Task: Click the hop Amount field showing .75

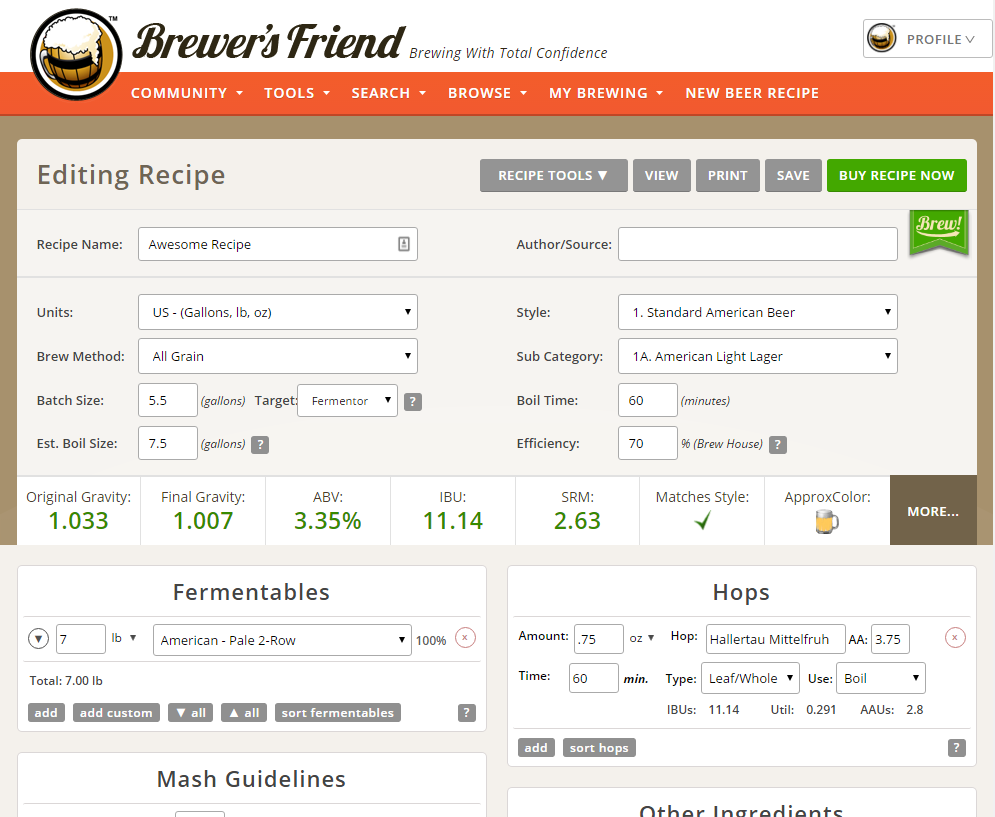Action: 598,639
